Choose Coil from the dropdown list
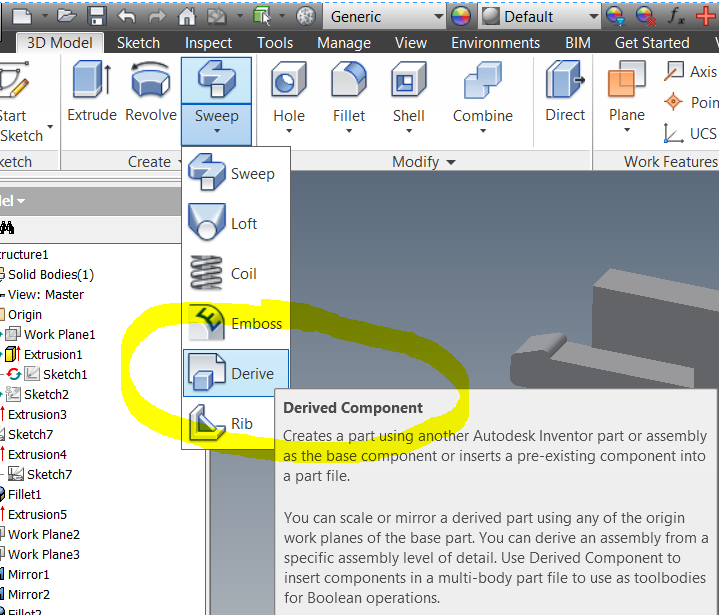Image resolution: width=719 pixels, height=615 pixels. [236, 273]
